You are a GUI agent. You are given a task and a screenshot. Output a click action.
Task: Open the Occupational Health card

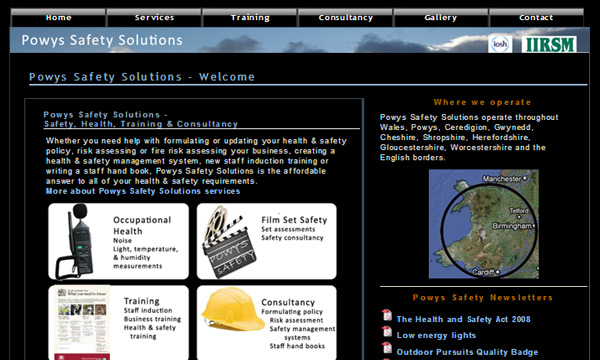click(x=119, y=241)
